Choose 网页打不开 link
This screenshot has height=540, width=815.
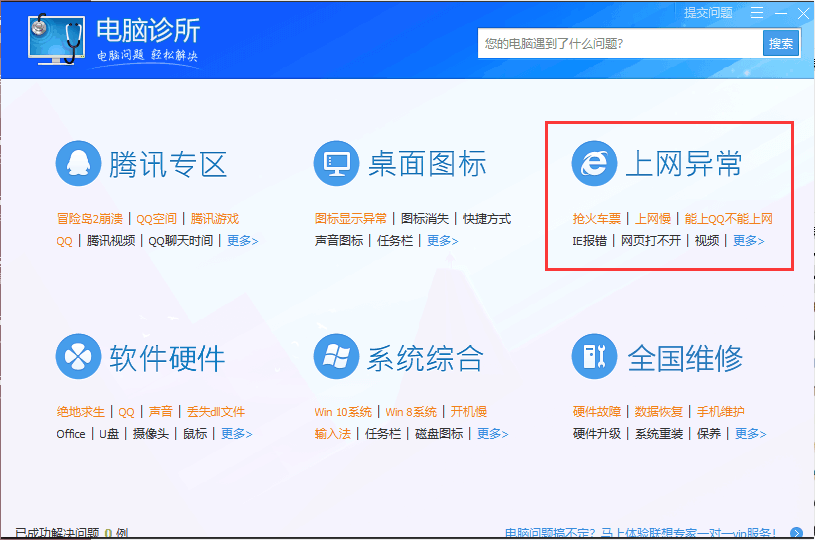tap(651, 241)
